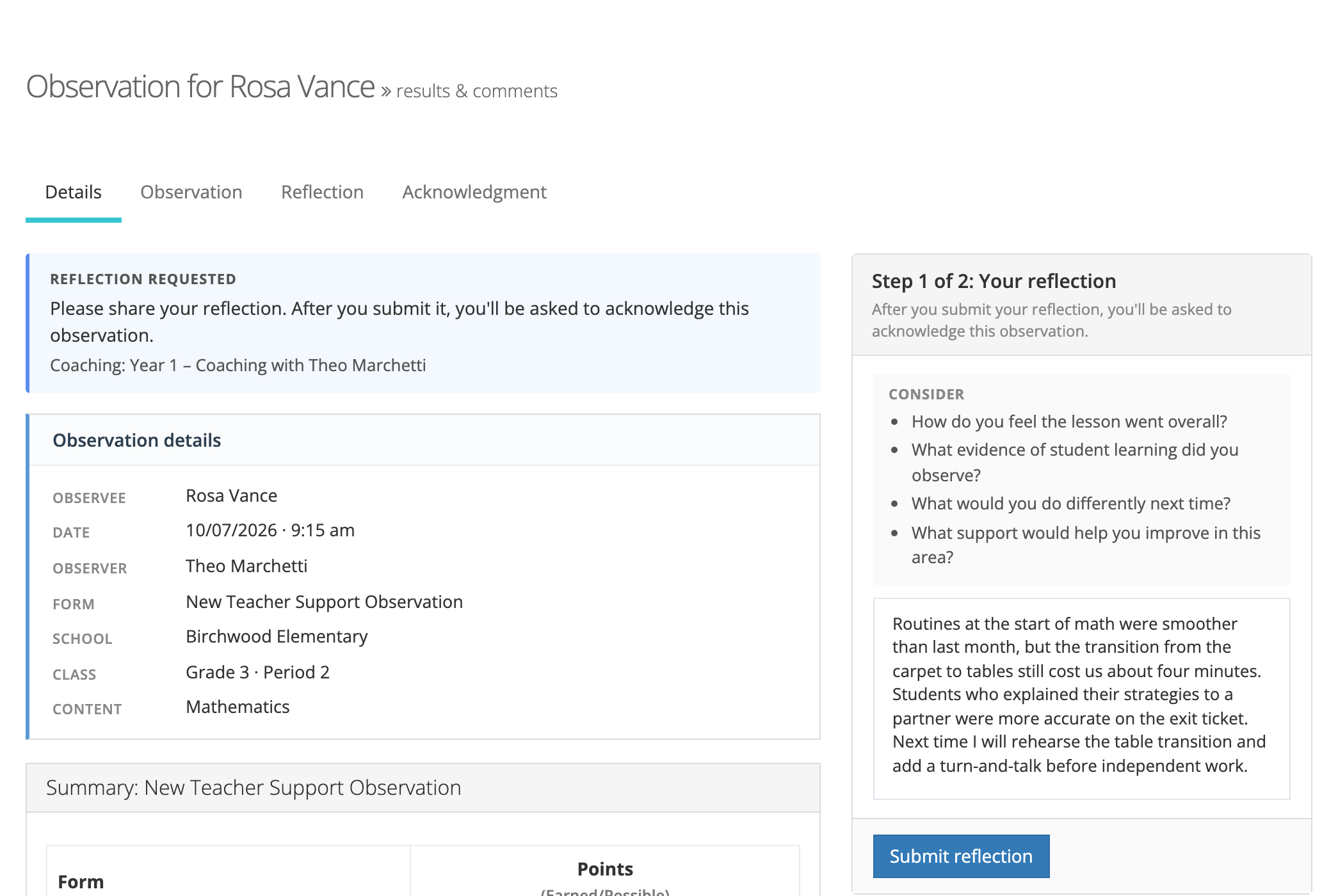Click the 'OBSERVEE' field label

pyautogui.click(x=89, y=498)
